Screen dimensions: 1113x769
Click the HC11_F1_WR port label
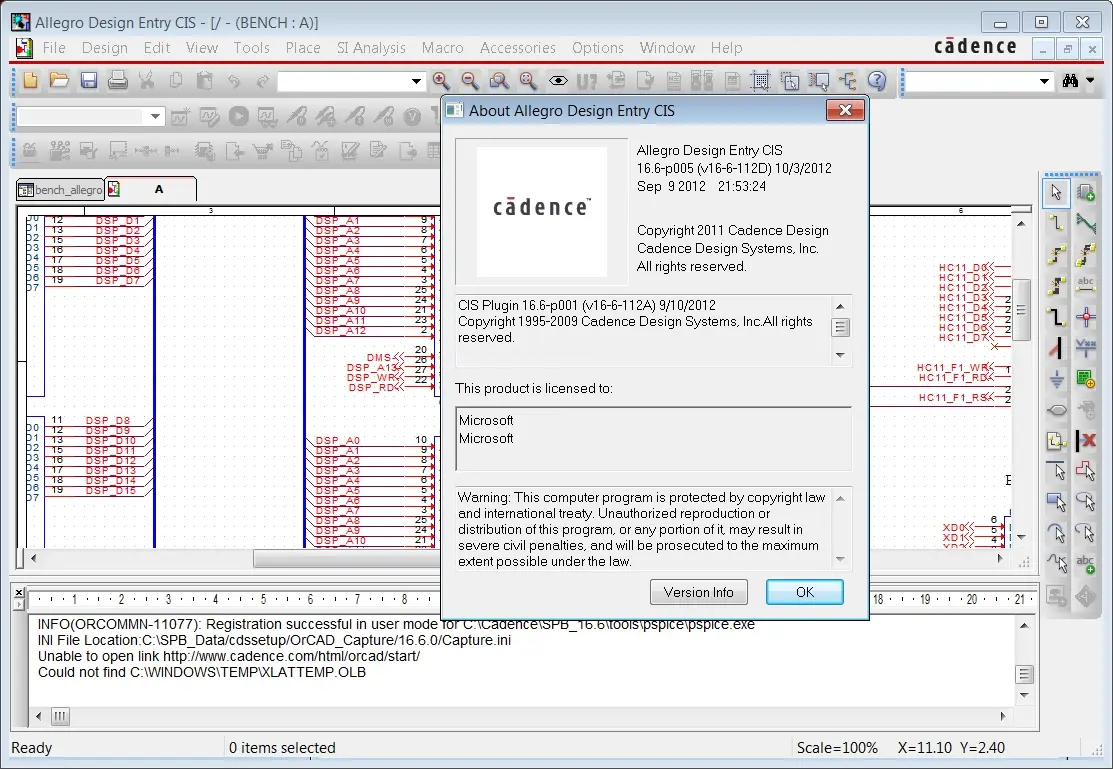point(953,368)
